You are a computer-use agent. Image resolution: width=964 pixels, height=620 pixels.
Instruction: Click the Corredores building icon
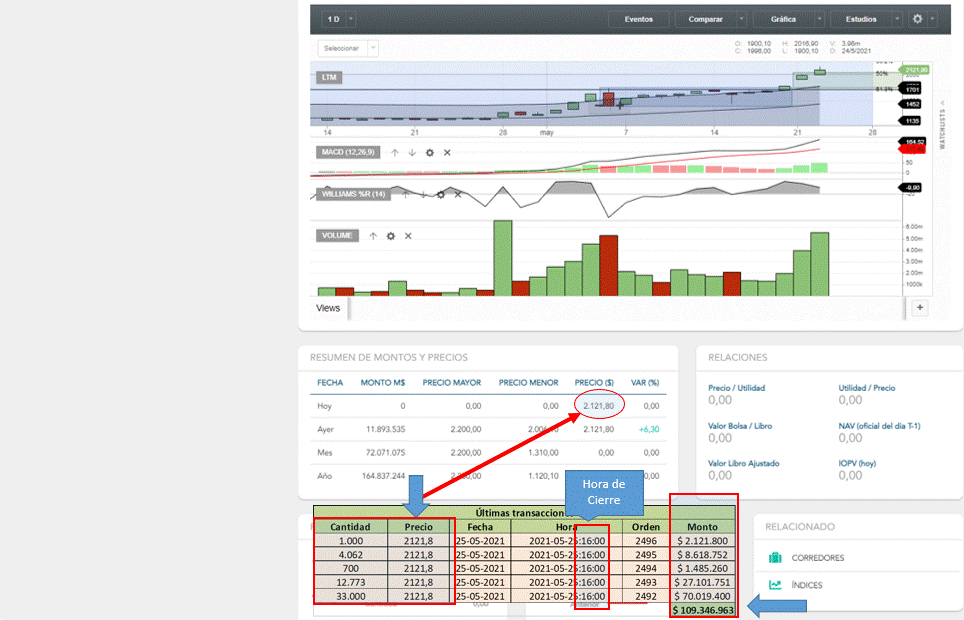pos(775,557)
